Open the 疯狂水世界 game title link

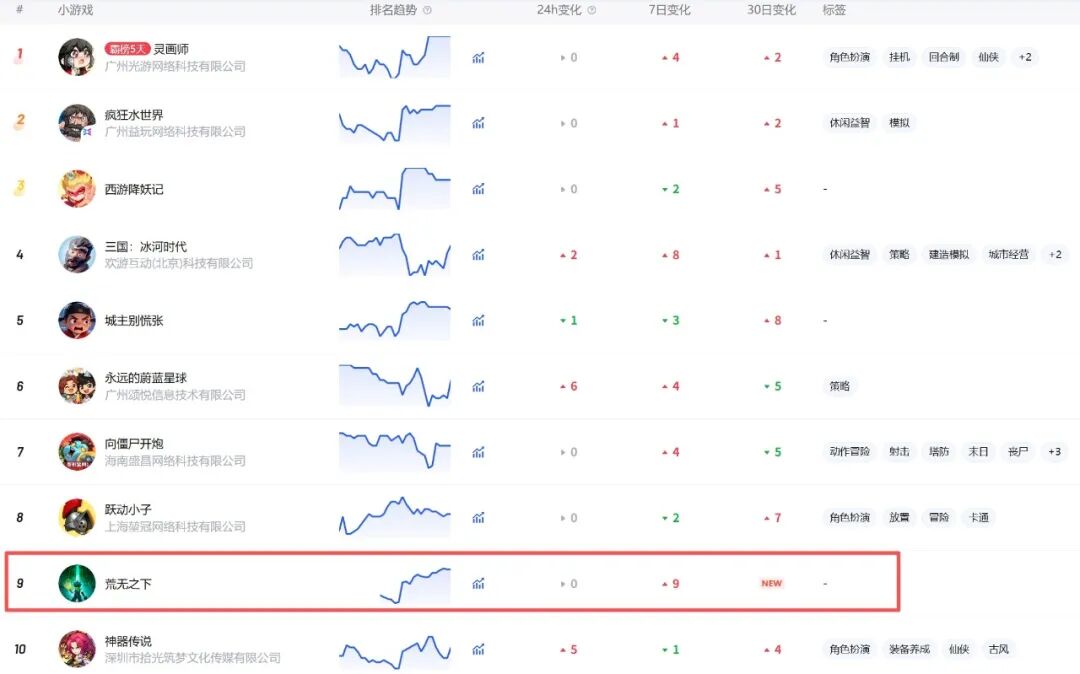point(134,115)
